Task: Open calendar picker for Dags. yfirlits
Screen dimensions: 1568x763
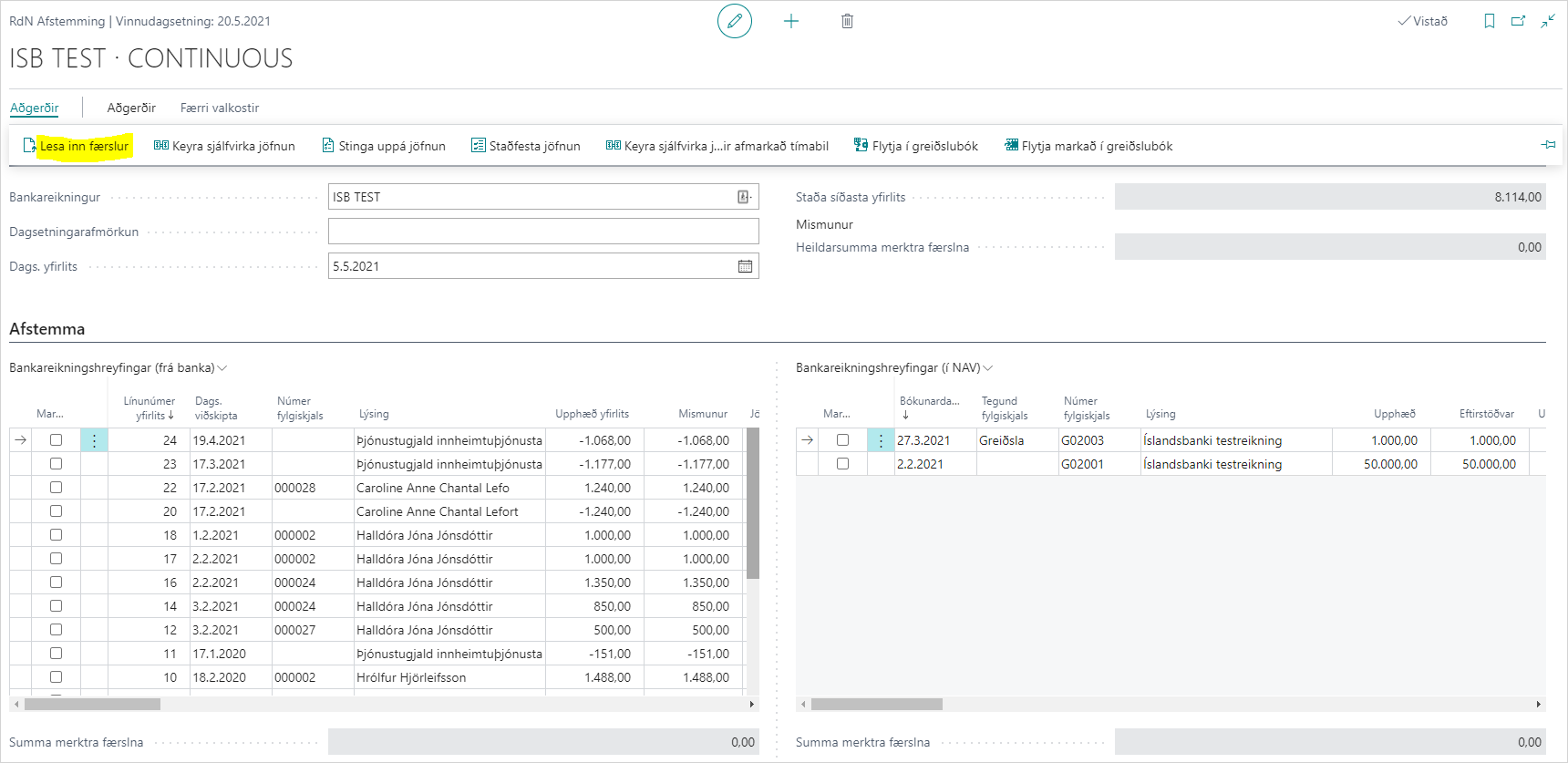Action: [745, 266]
